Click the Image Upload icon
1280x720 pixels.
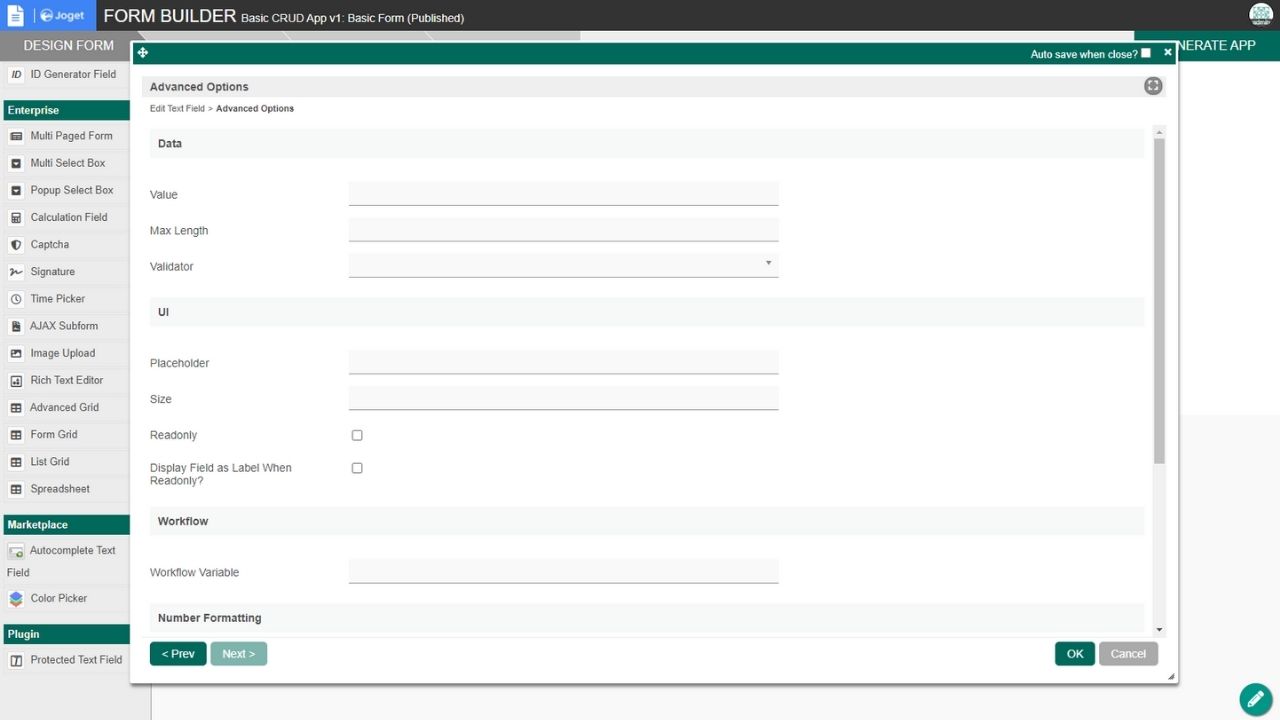[x=16, y=354]
